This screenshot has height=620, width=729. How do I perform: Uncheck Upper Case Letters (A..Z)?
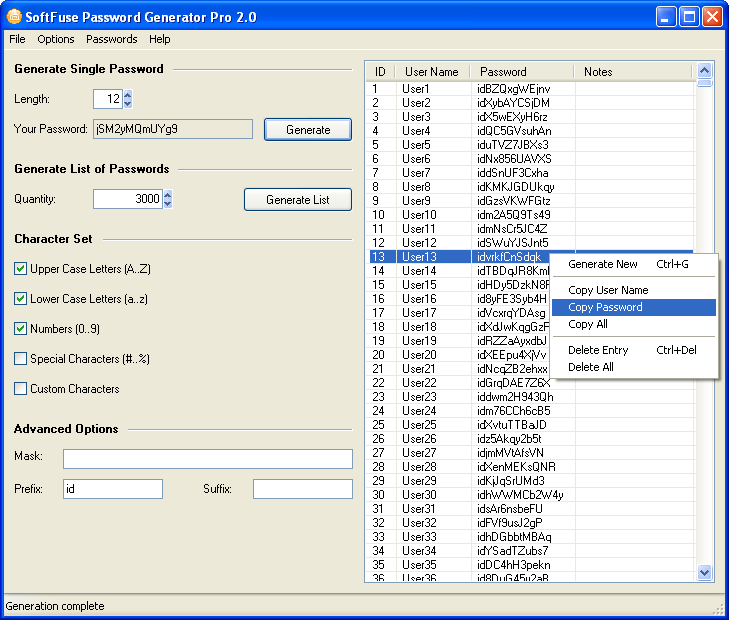click(20, 269)
